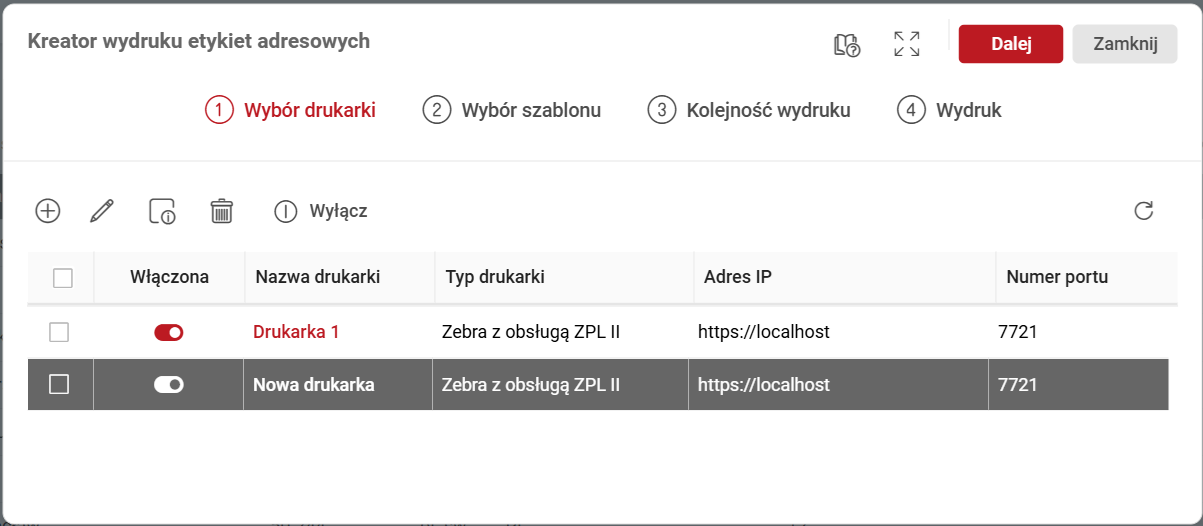The width and height of the screenshot is (1203, 526).
Task: Check the select-all header checkbox
Action: 63,278
